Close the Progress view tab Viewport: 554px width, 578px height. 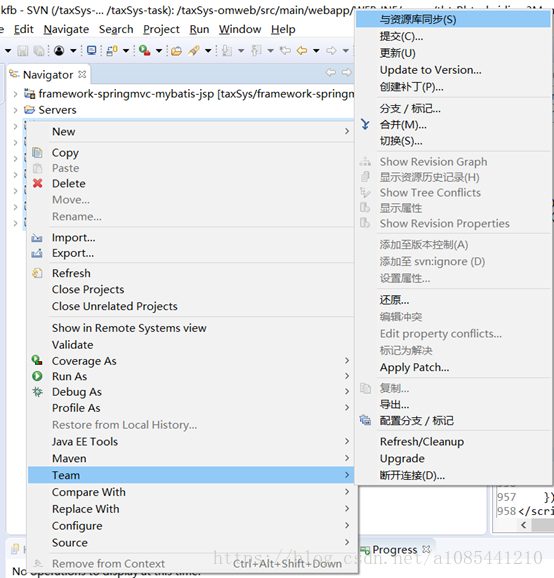(426, 549)
